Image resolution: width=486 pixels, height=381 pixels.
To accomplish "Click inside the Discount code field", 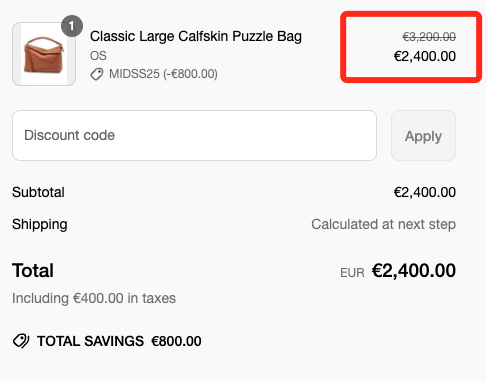I will (x=194, y=136).
